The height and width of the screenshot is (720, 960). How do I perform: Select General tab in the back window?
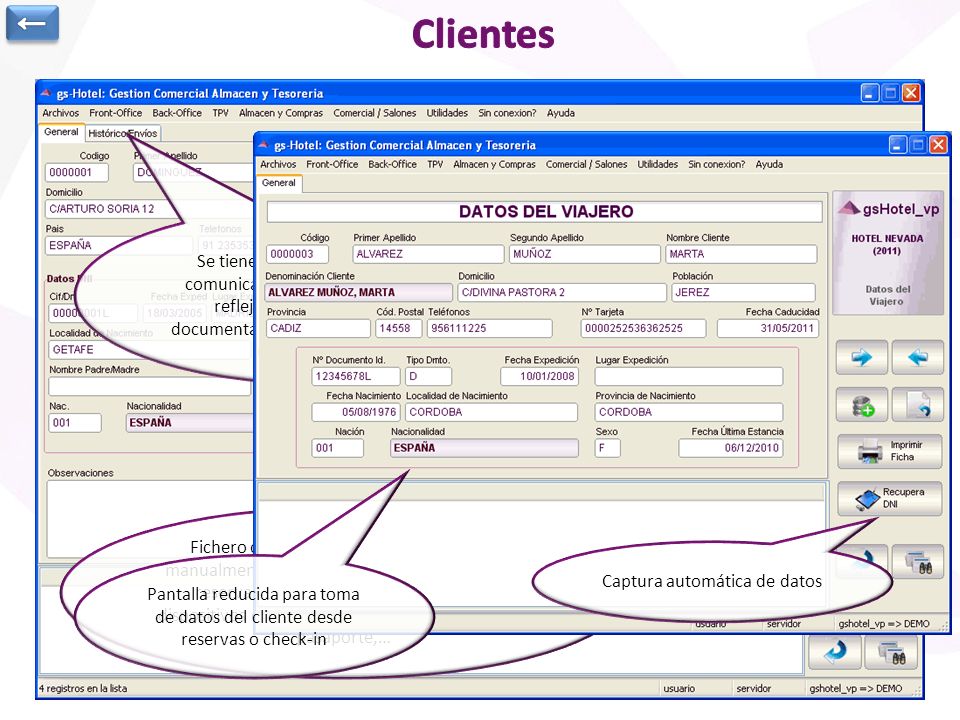[x=61, y=132]
